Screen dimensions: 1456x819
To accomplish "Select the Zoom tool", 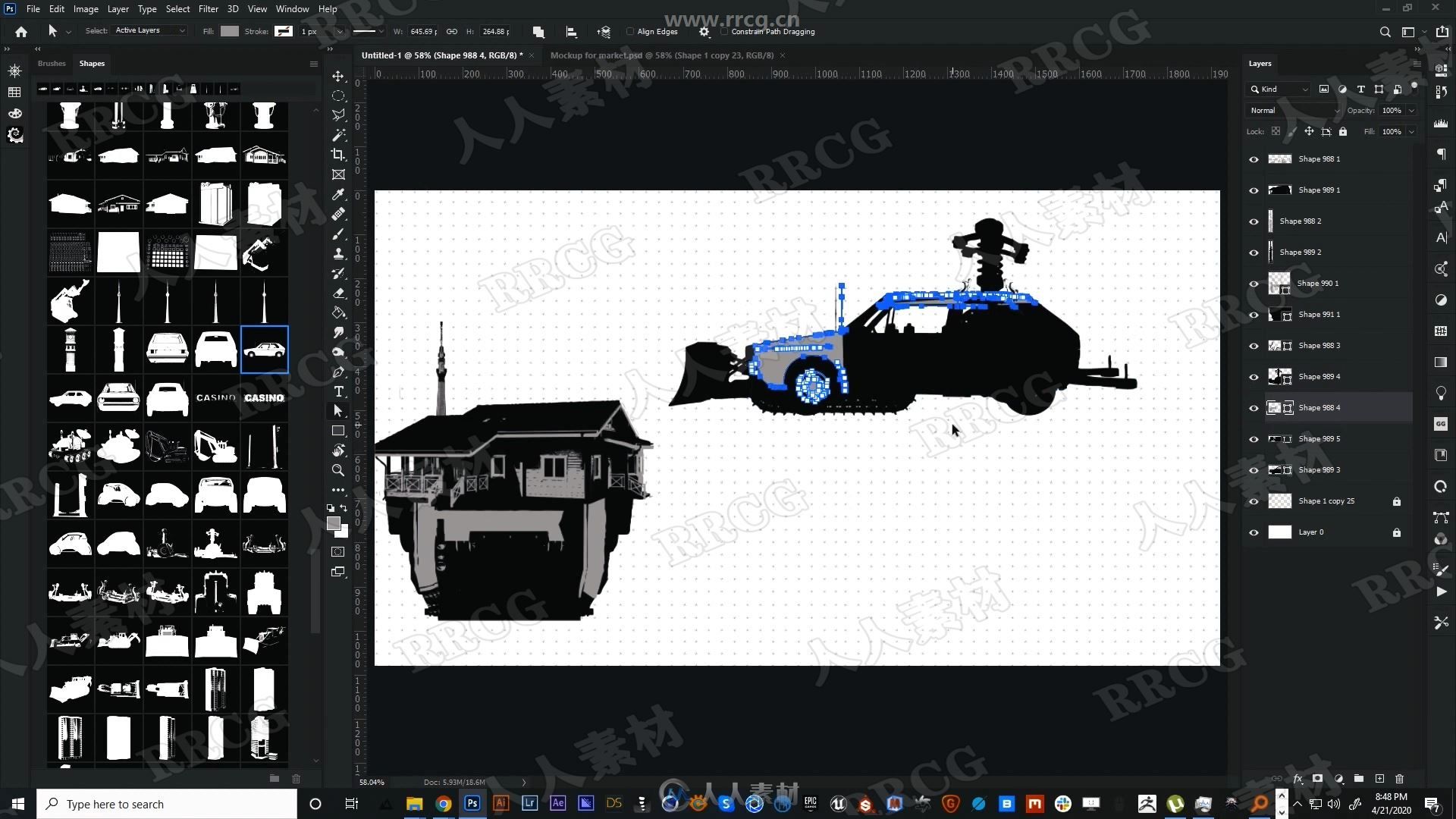I will tap(338, 470).
